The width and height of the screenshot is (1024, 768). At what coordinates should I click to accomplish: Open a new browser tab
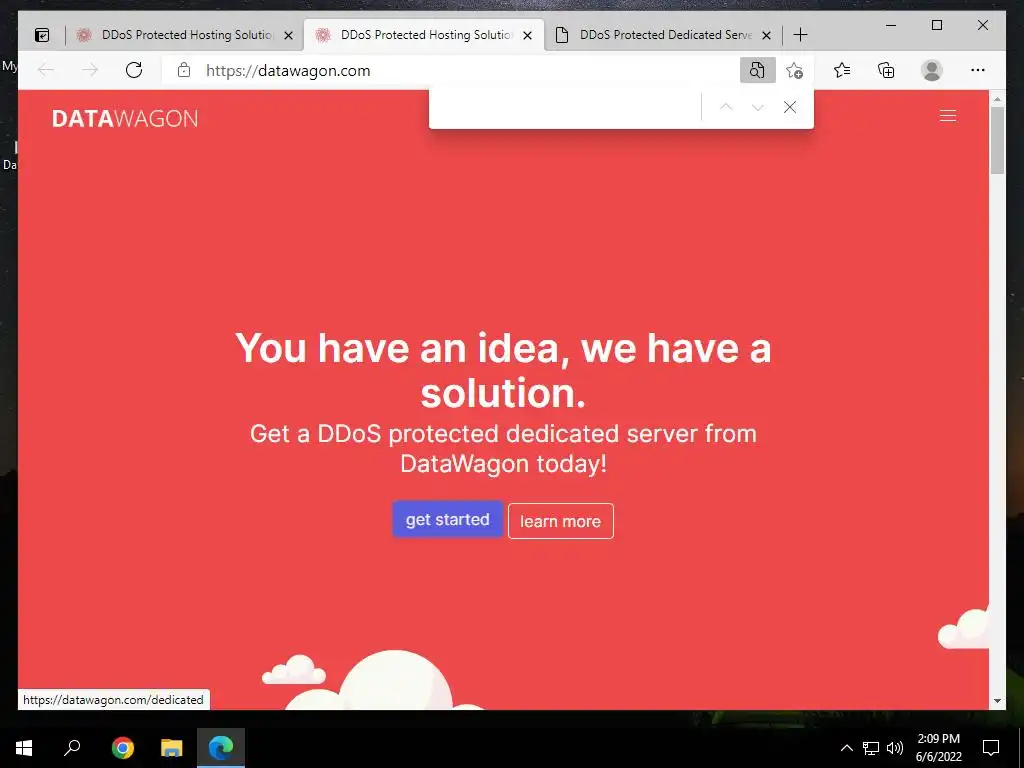800,35
